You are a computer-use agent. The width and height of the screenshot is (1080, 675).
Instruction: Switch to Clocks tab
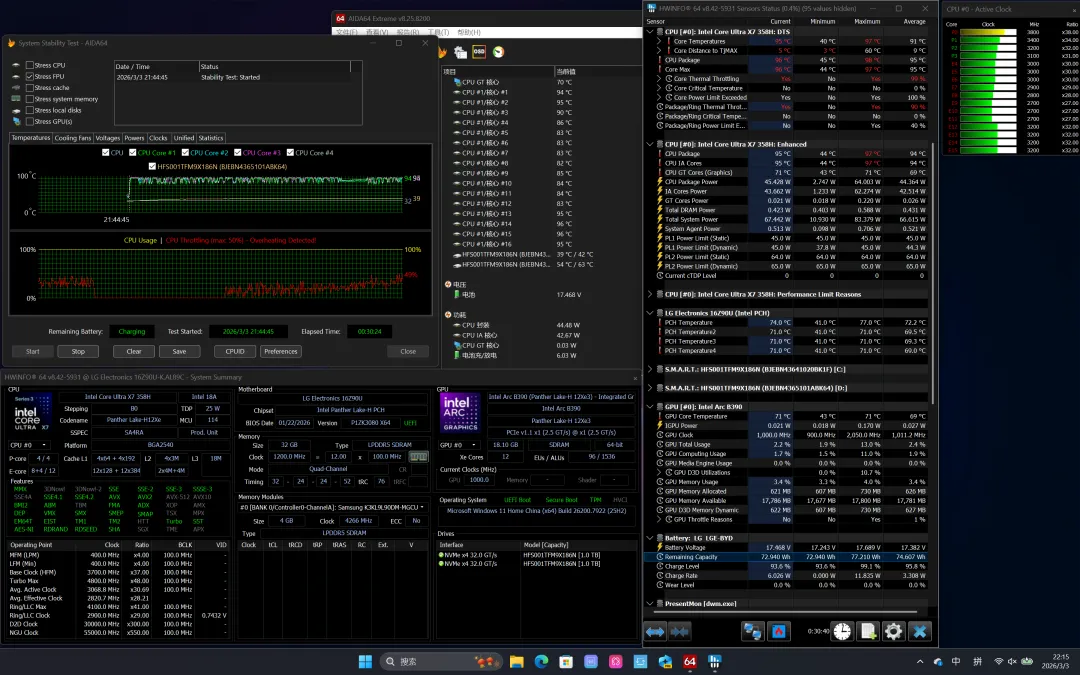(158, 138)
